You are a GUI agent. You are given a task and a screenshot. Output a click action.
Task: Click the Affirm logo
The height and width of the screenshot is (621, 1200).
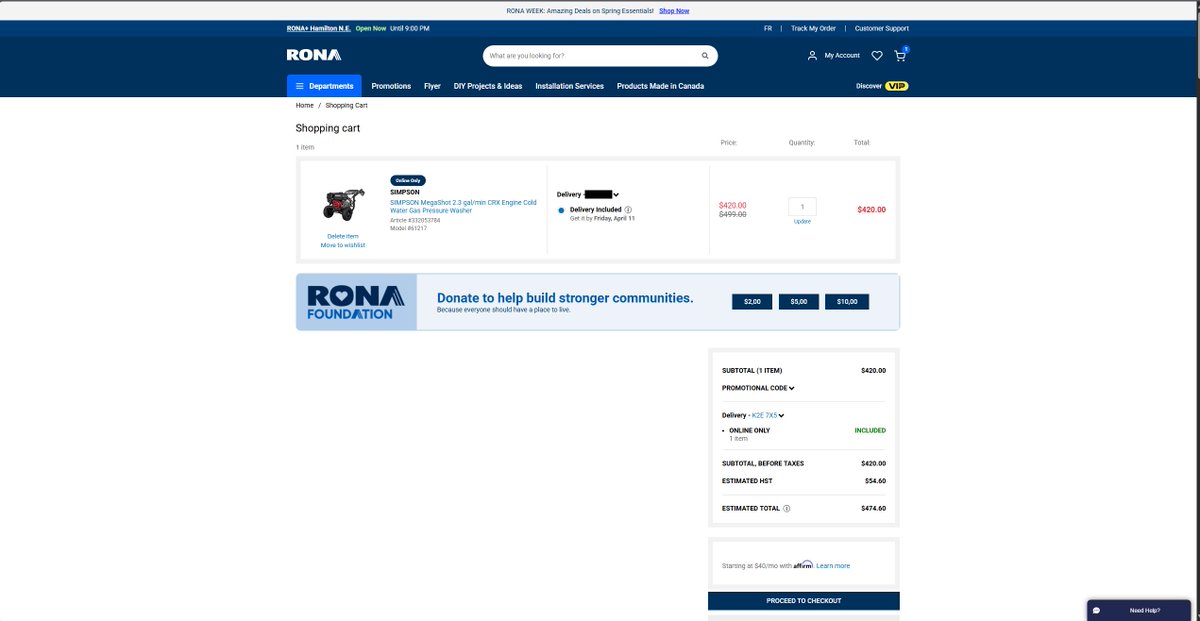(x=804, y=565)
